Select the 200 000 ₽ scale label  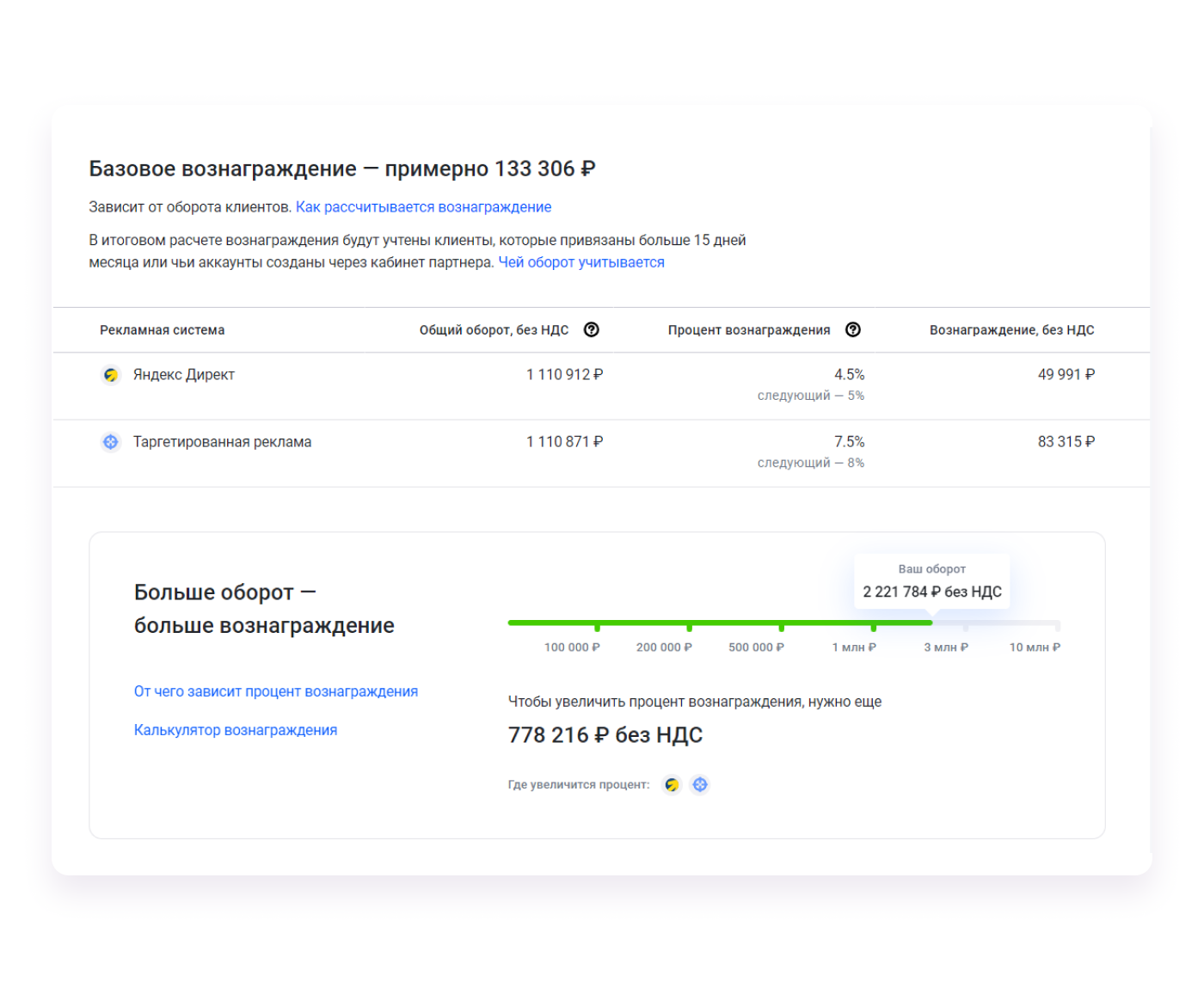click(x=664, y=647)
